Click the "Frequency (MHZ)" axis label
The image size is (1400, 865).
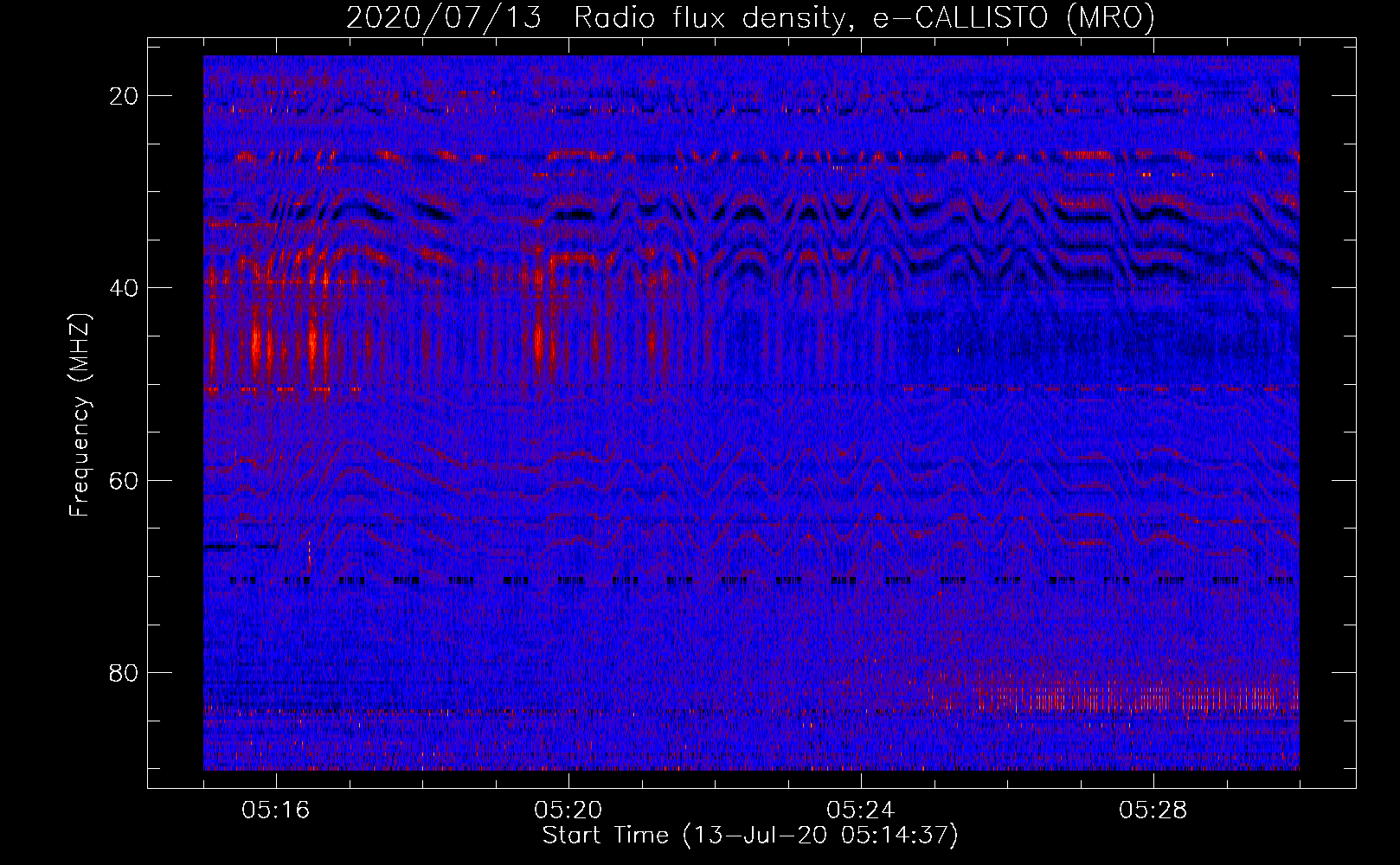(x=80, y=415)
